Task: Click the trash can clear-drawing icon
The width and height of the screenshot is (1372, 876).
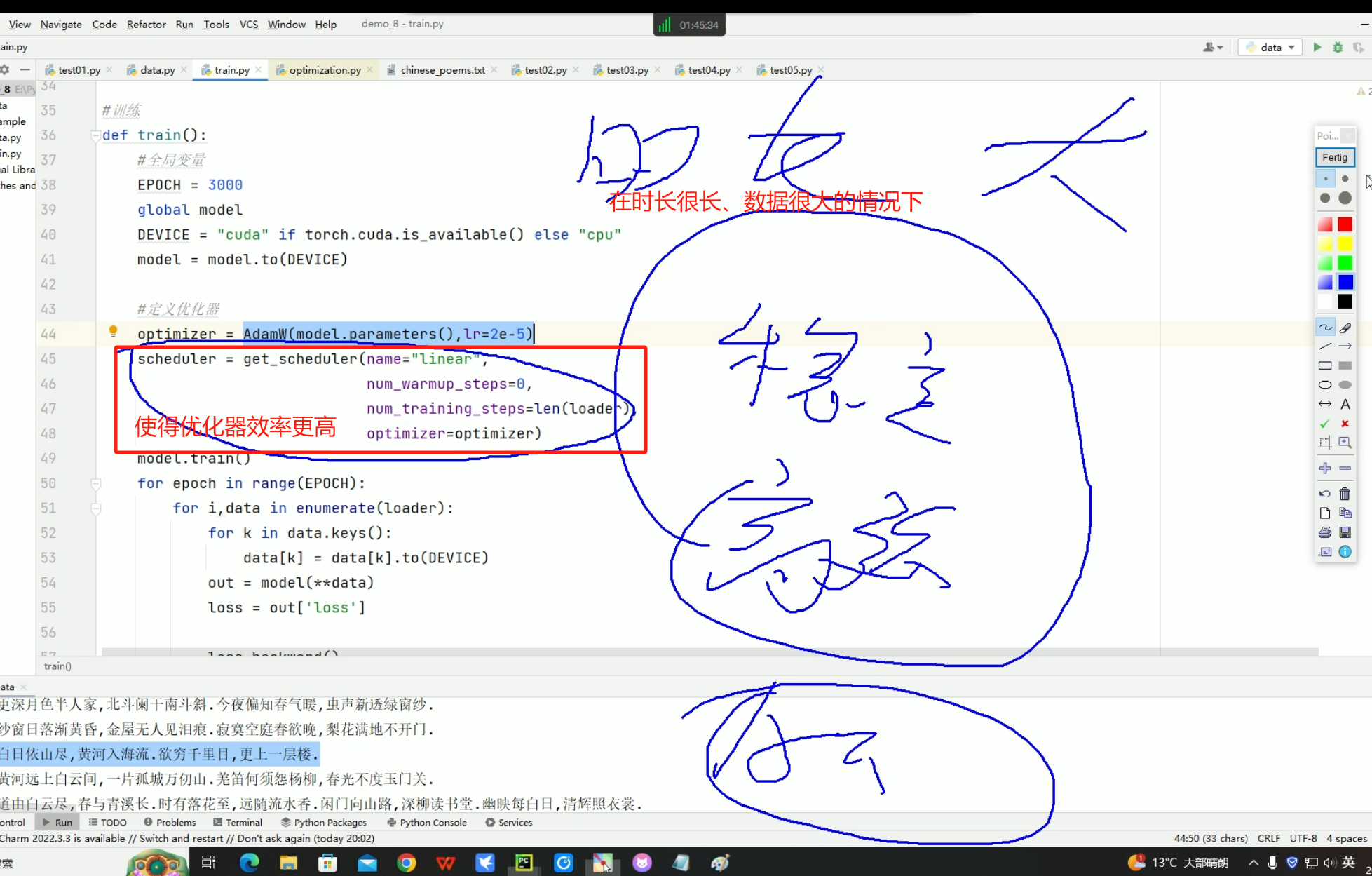Action: click(1345, 494)
